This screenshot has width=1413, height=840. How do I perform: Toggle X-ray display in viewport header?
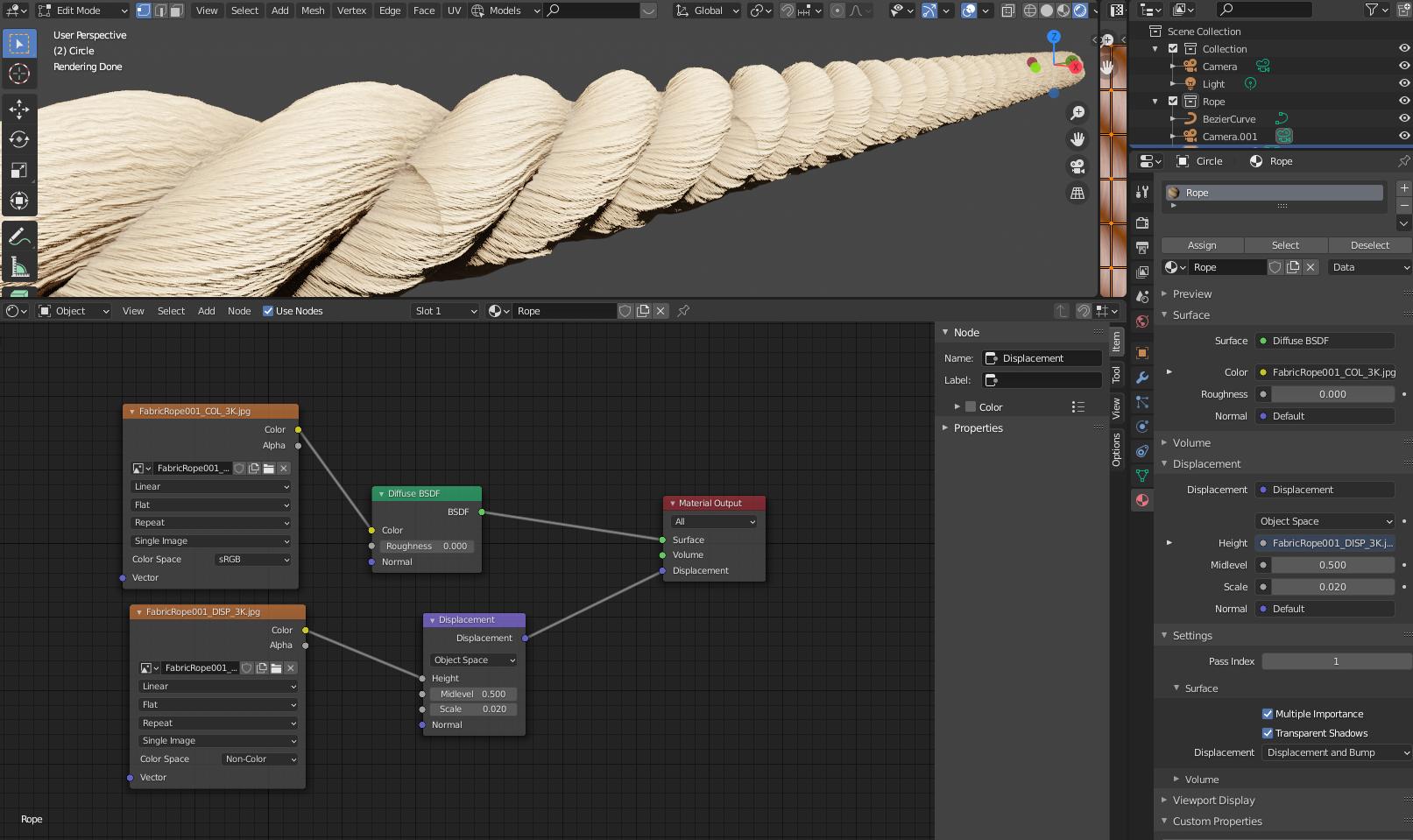click(x=1008, y=11)
